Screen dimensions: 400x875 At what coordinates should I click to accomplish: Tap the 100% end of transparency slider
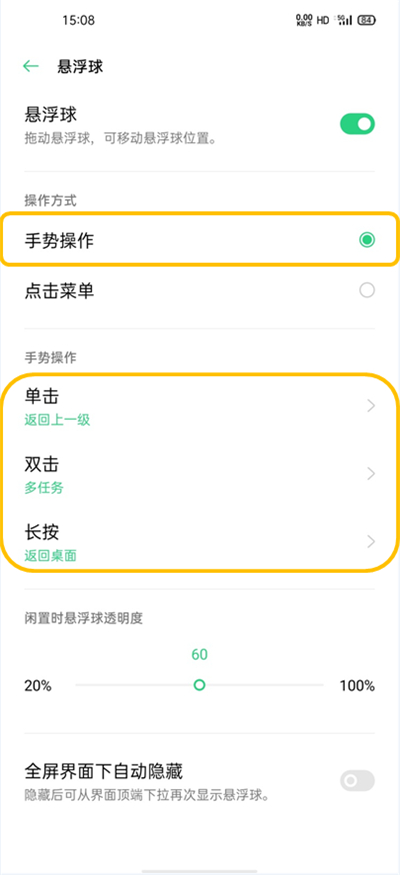click(357, 686)
